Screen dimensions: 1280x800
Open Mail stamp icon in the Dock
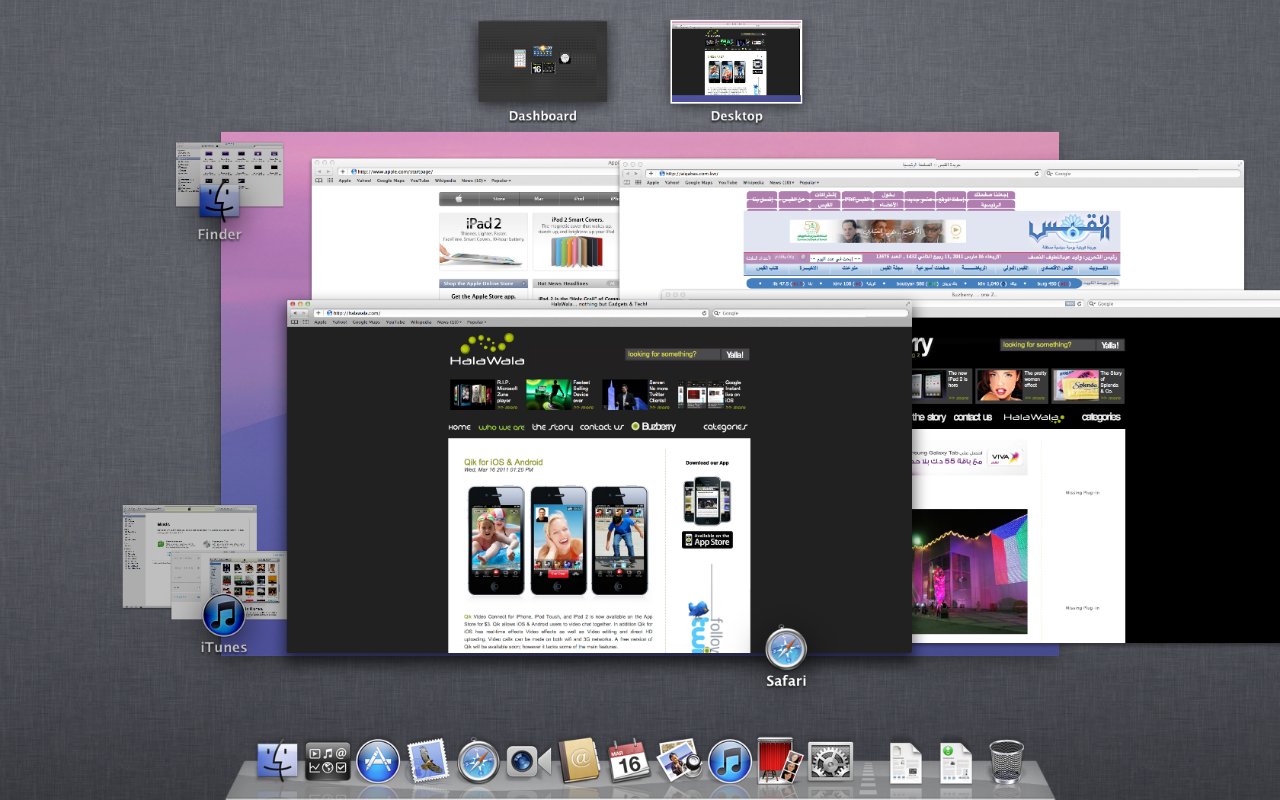[428, 762]
